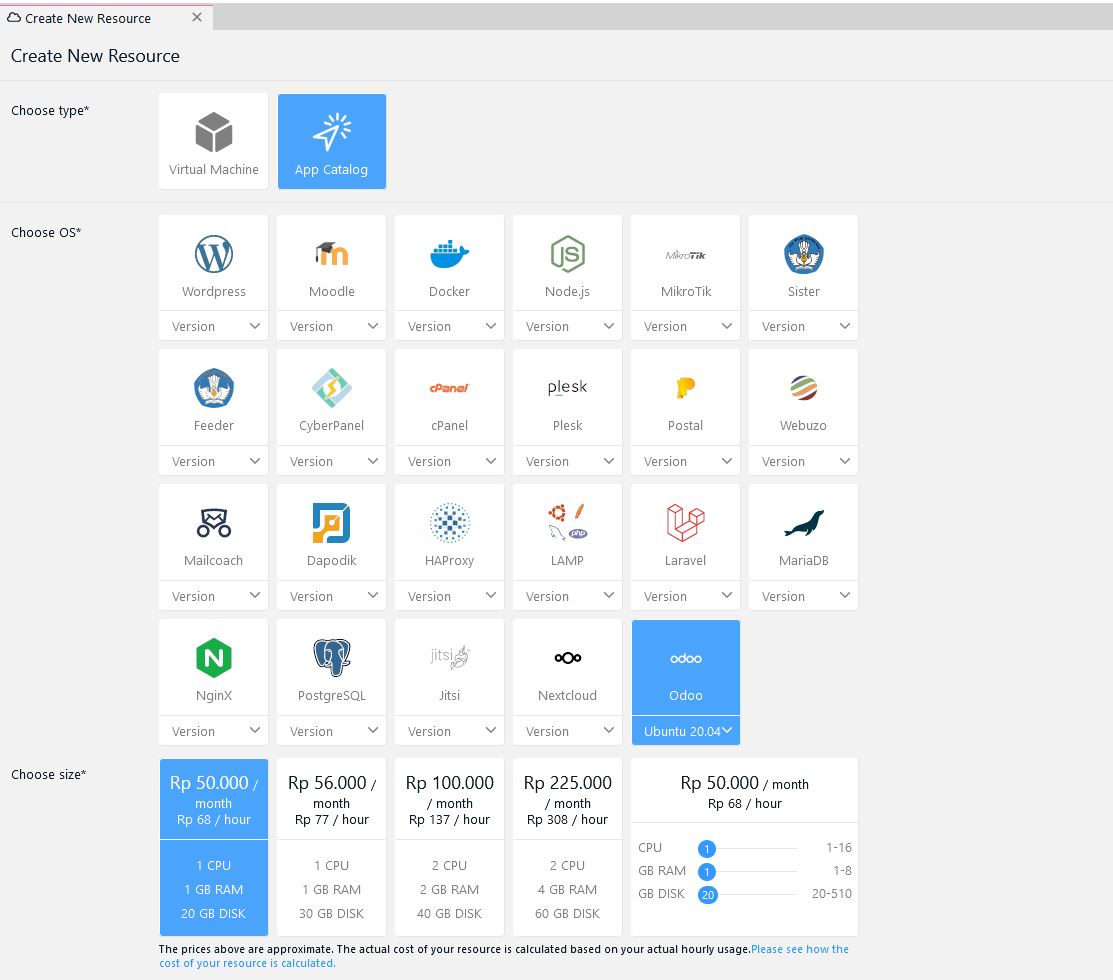Adjust the GB RAM slider handle
This screenshot has width=1113, height=980.
(x=707, y=871)
